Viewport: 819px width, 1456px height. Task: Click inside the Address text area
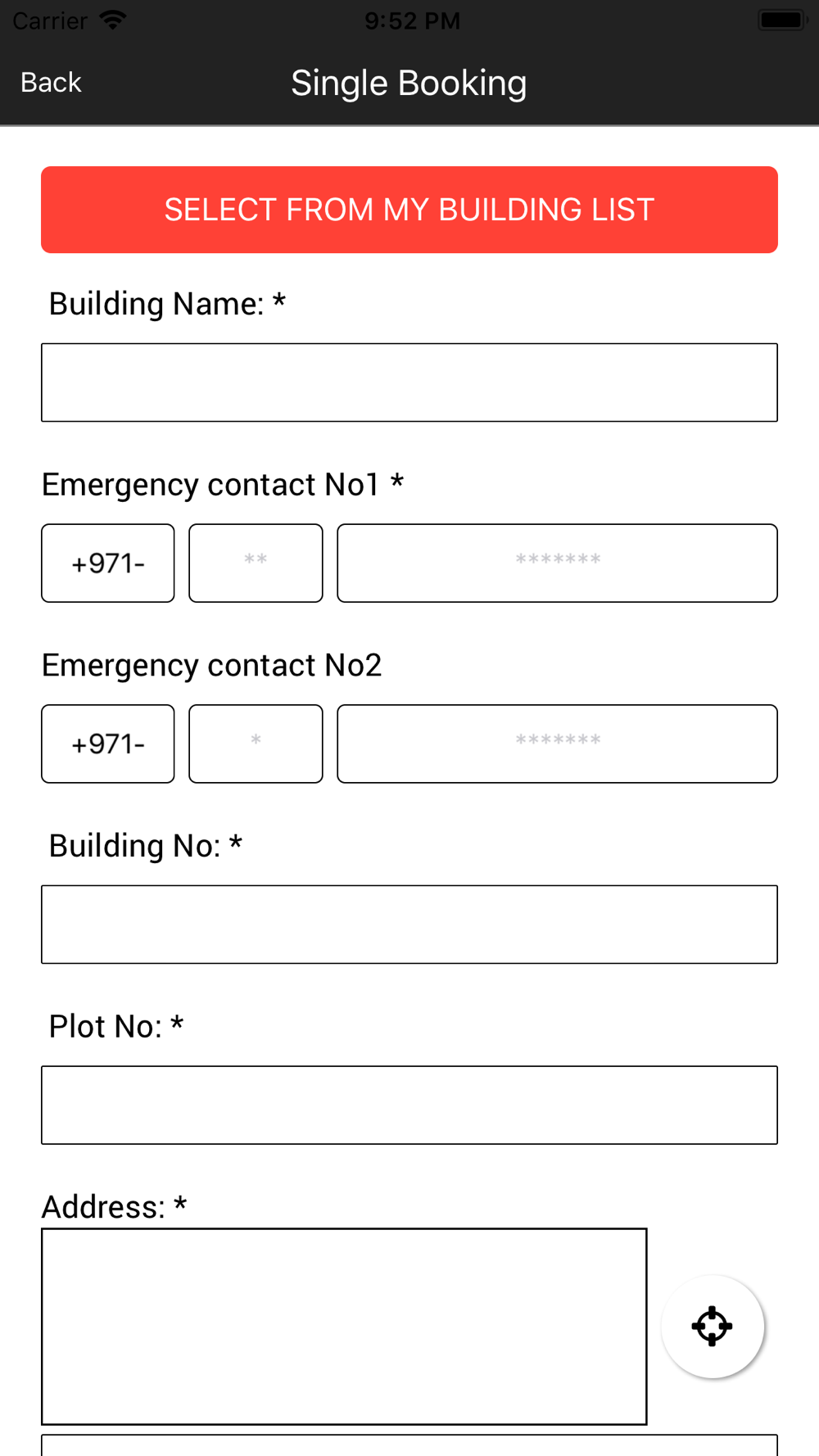pyautogui.click(x=344, y=1326)
